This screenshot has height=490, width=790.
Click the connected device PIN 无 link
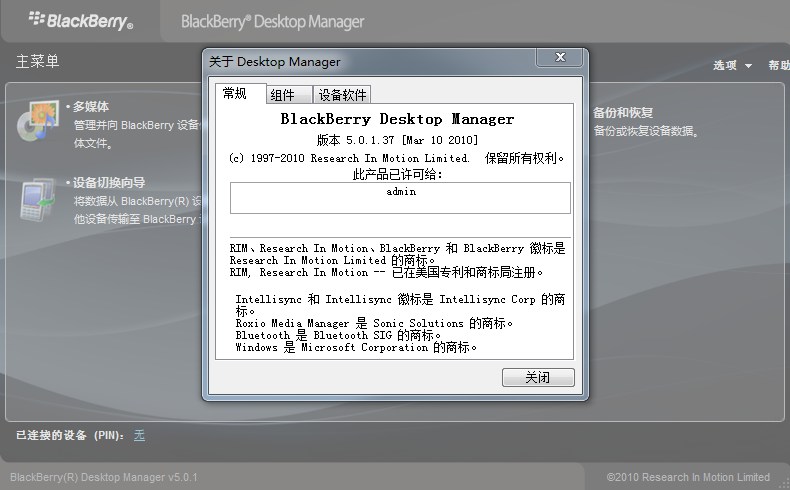pyautogui.click(x=139, y=435)
